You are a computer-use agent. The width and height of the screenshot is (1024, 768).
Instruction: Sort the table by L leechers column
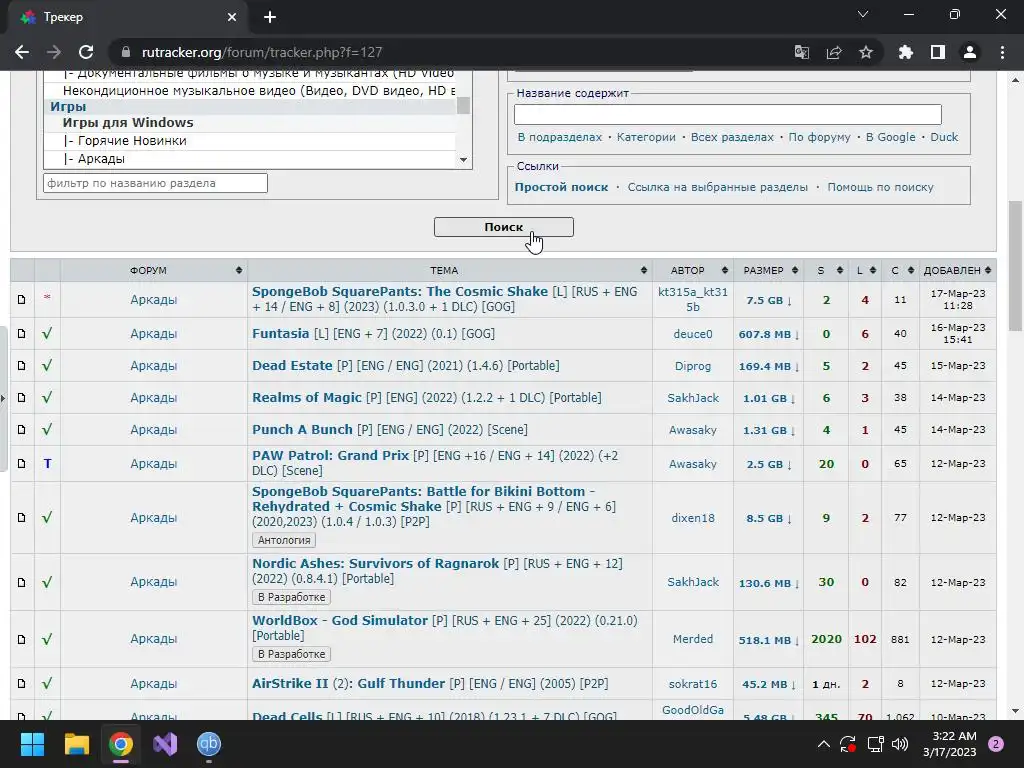pos(865,270)
